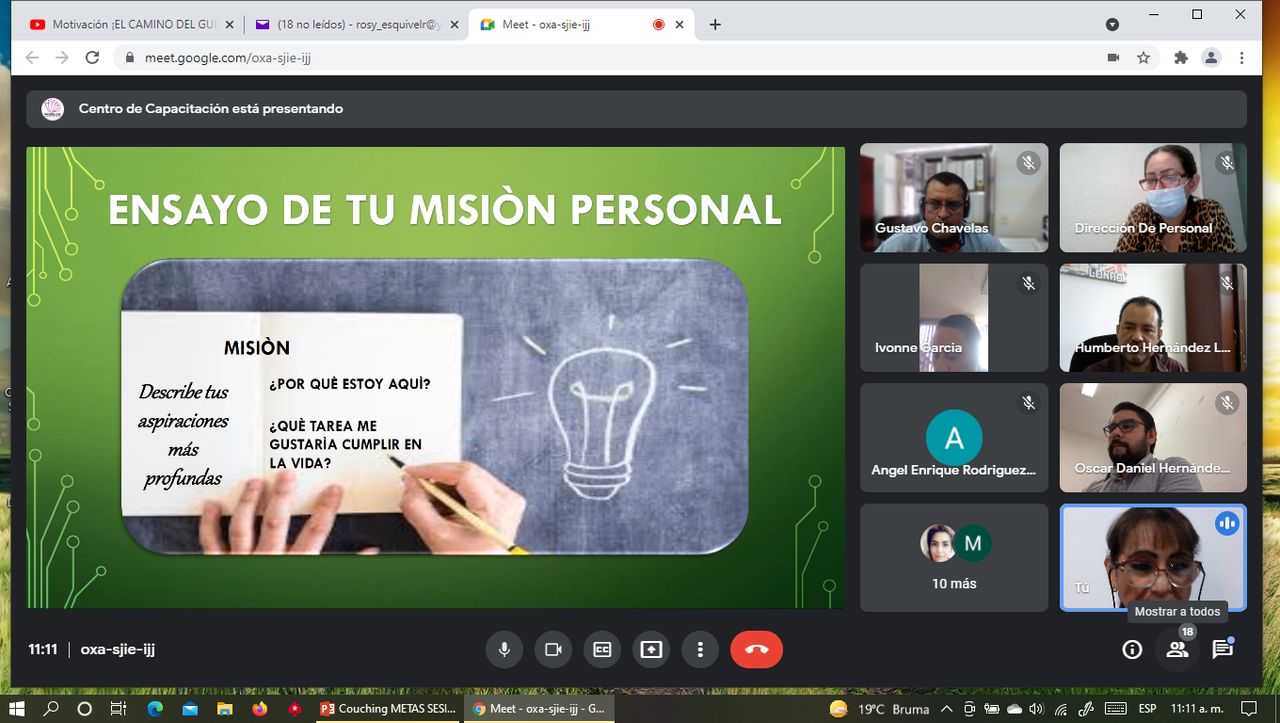Viewport: 1280px width, 723px height.
Task: Go forward in browser history
Action: click(x=62, y=58)
